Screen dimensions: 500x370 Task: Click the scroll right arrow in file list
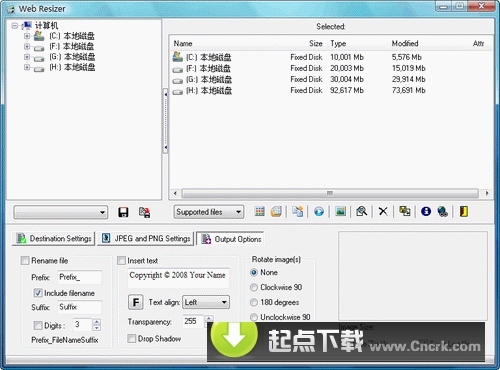click(487, 193)
